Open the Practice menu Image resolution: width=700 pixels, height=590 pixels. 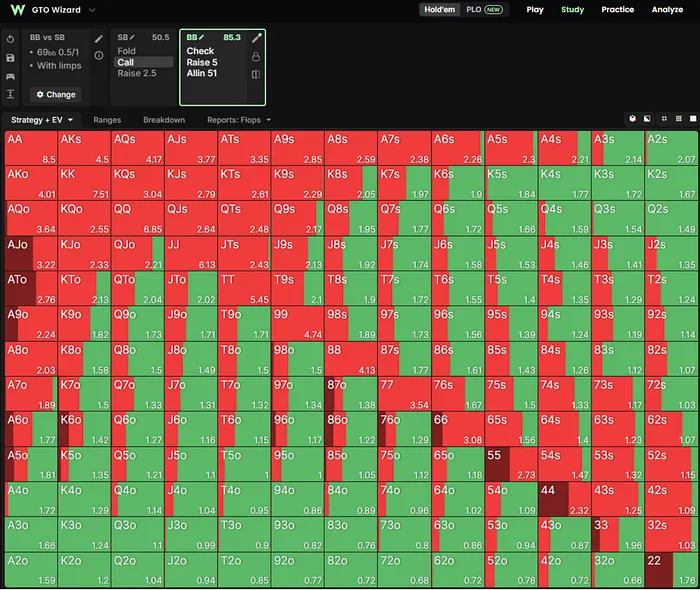pyautogui.click(x=617, y=9)
